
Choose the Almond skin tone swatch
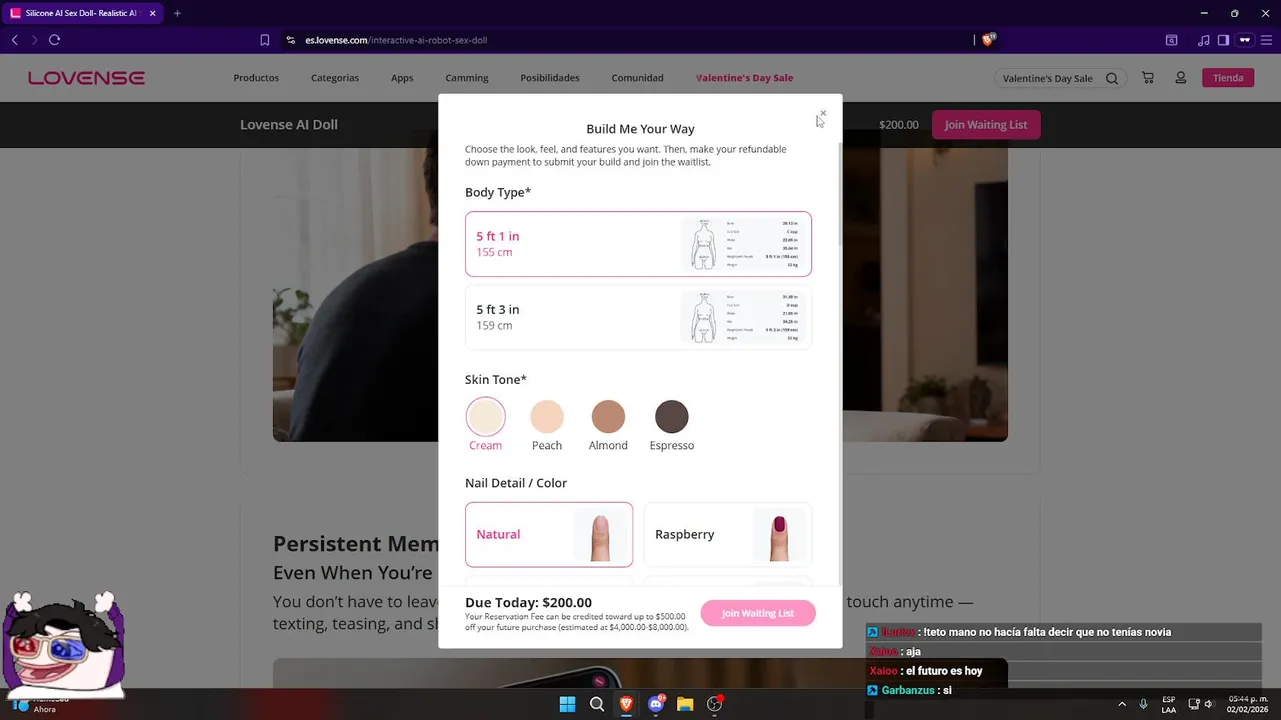[x=608, y=417]
